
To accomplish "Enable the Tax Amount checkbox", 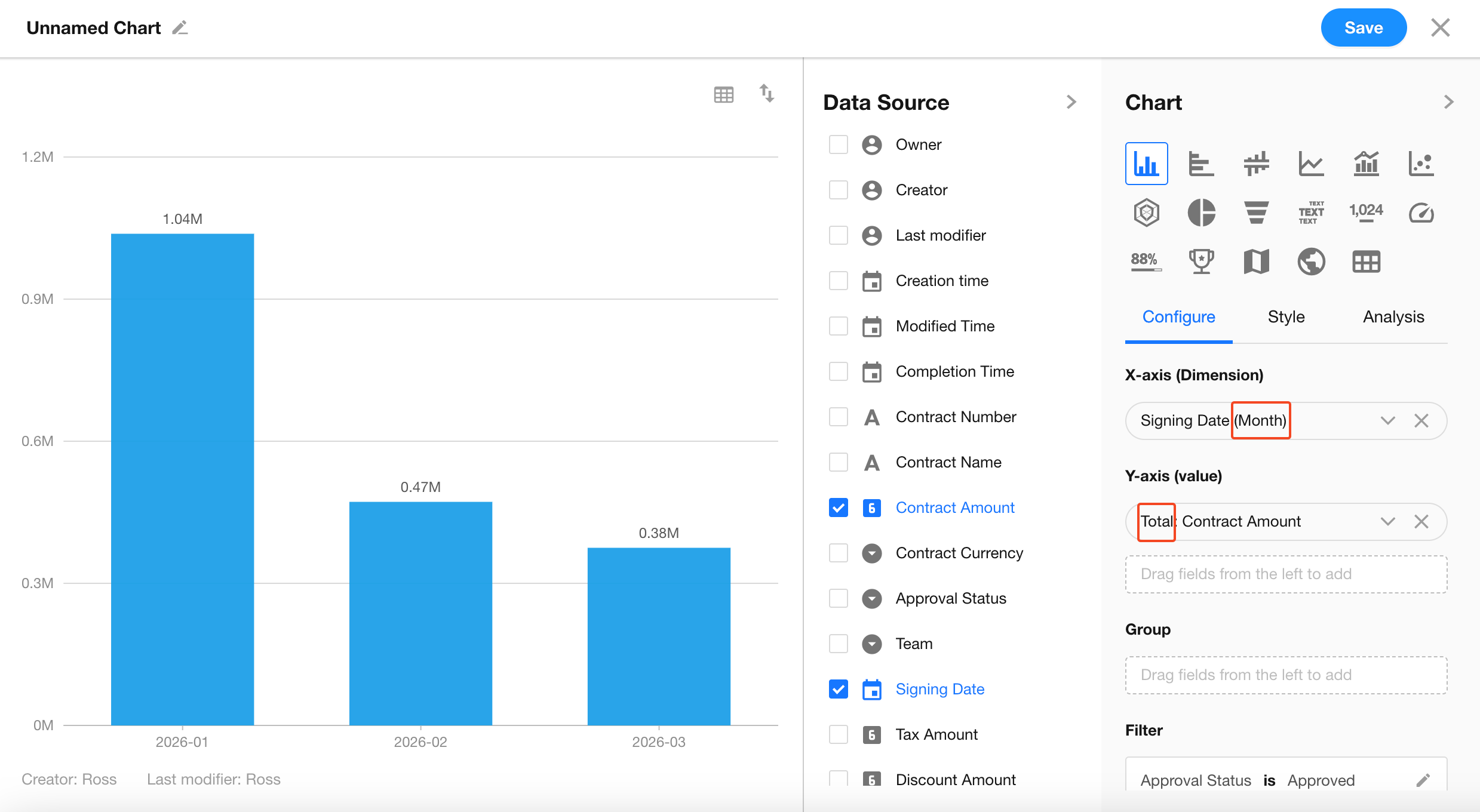I will pyautogui.click(x=839, y=734).
